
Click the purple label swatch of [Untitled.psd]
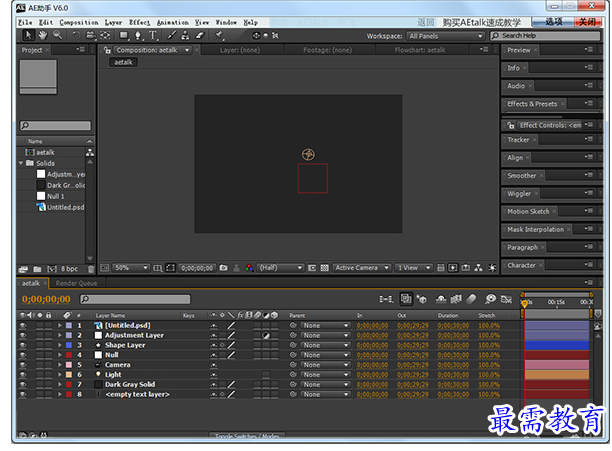(x=69, y=325)
